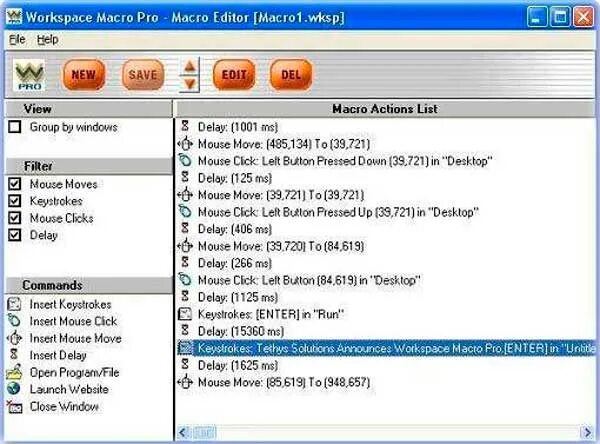
Task: Uncheck the Delay filter
Action: pos(15,235)
